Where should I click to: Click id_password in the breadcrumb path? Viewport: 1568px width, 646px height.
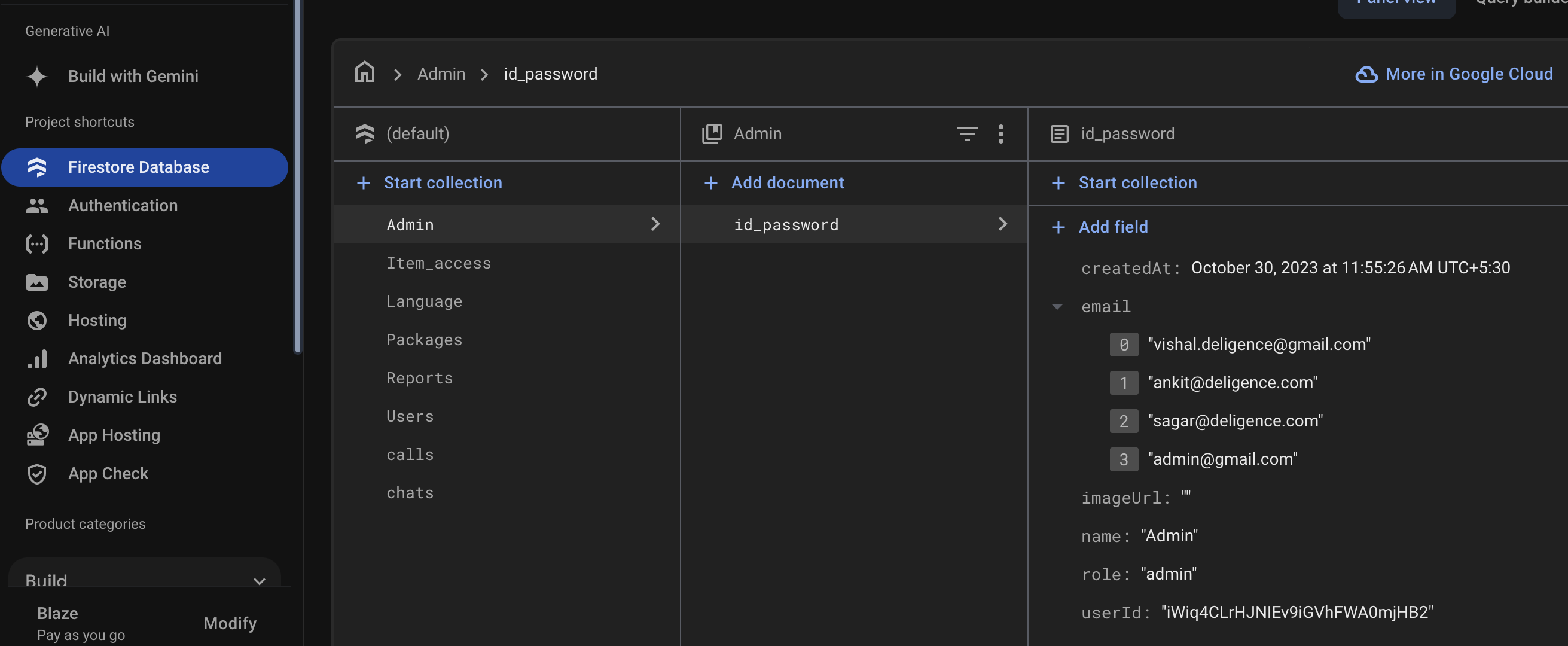(x=550, y=74)
